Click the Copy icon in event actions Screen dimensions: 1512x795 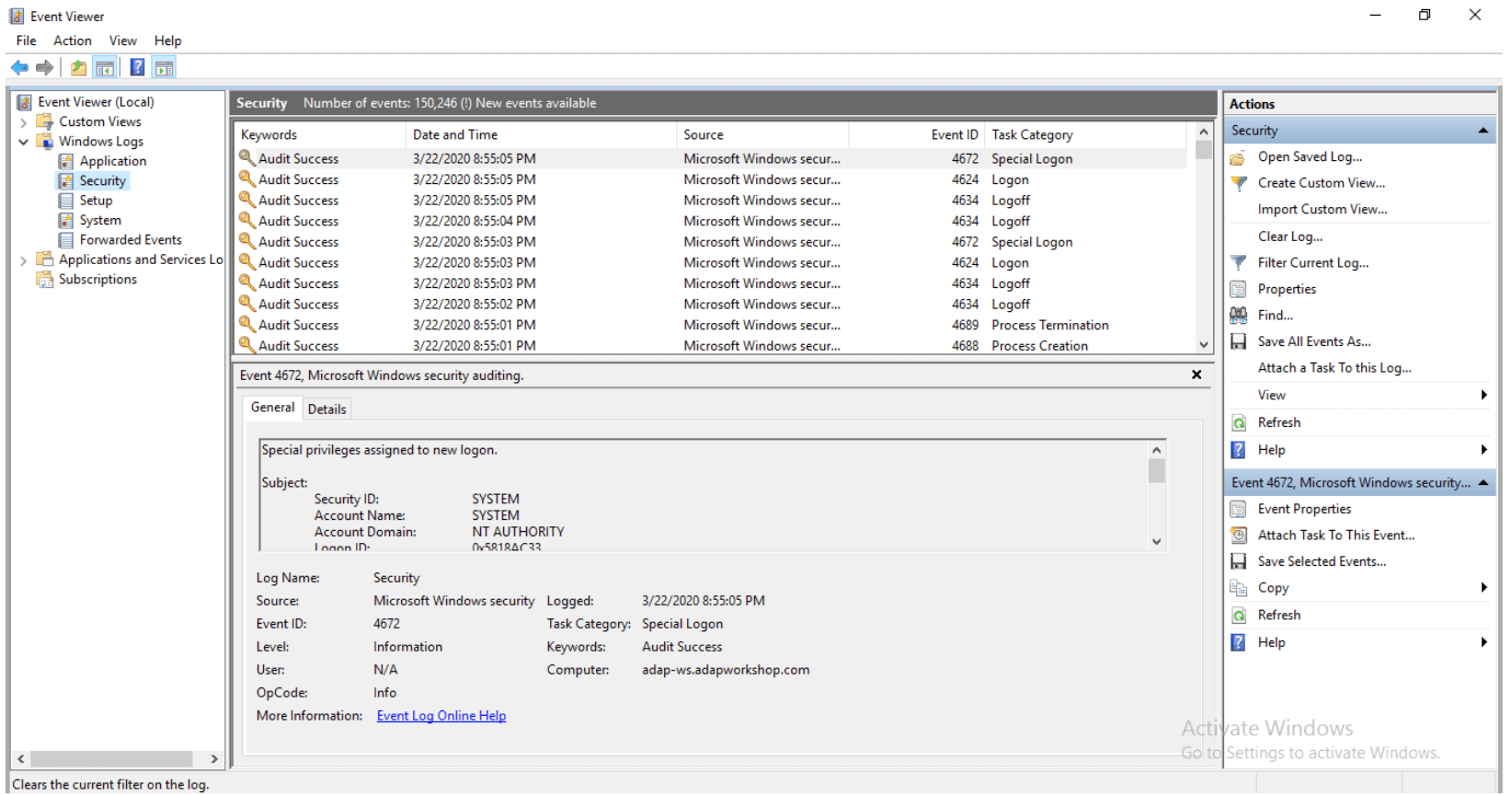1238,588
